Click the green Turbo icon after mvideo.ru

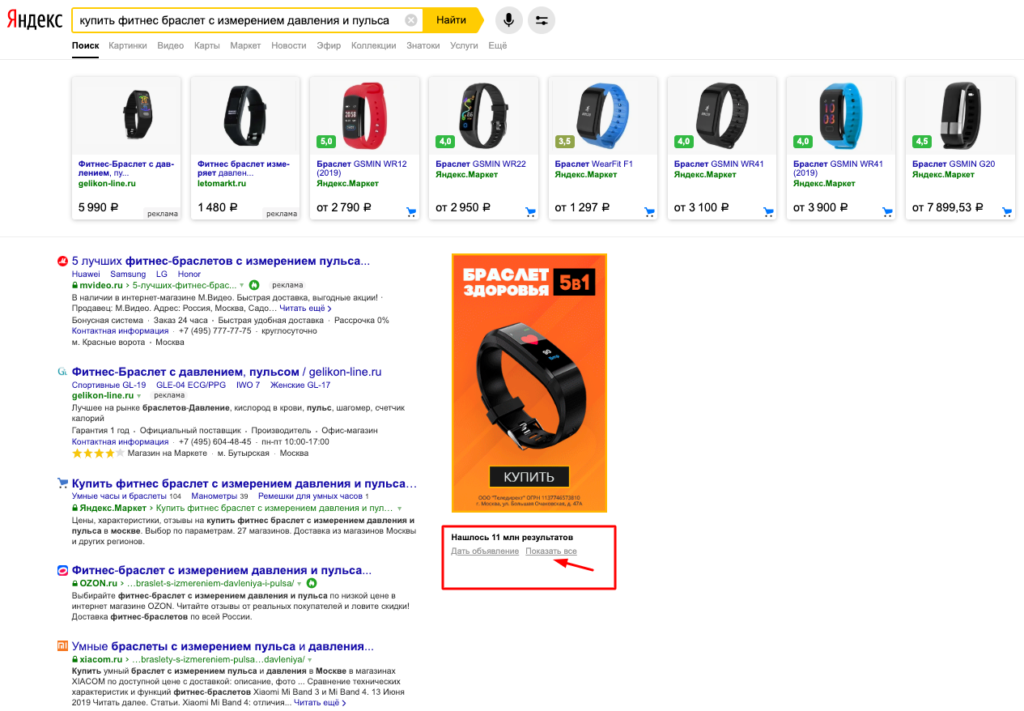click(254, 285)
